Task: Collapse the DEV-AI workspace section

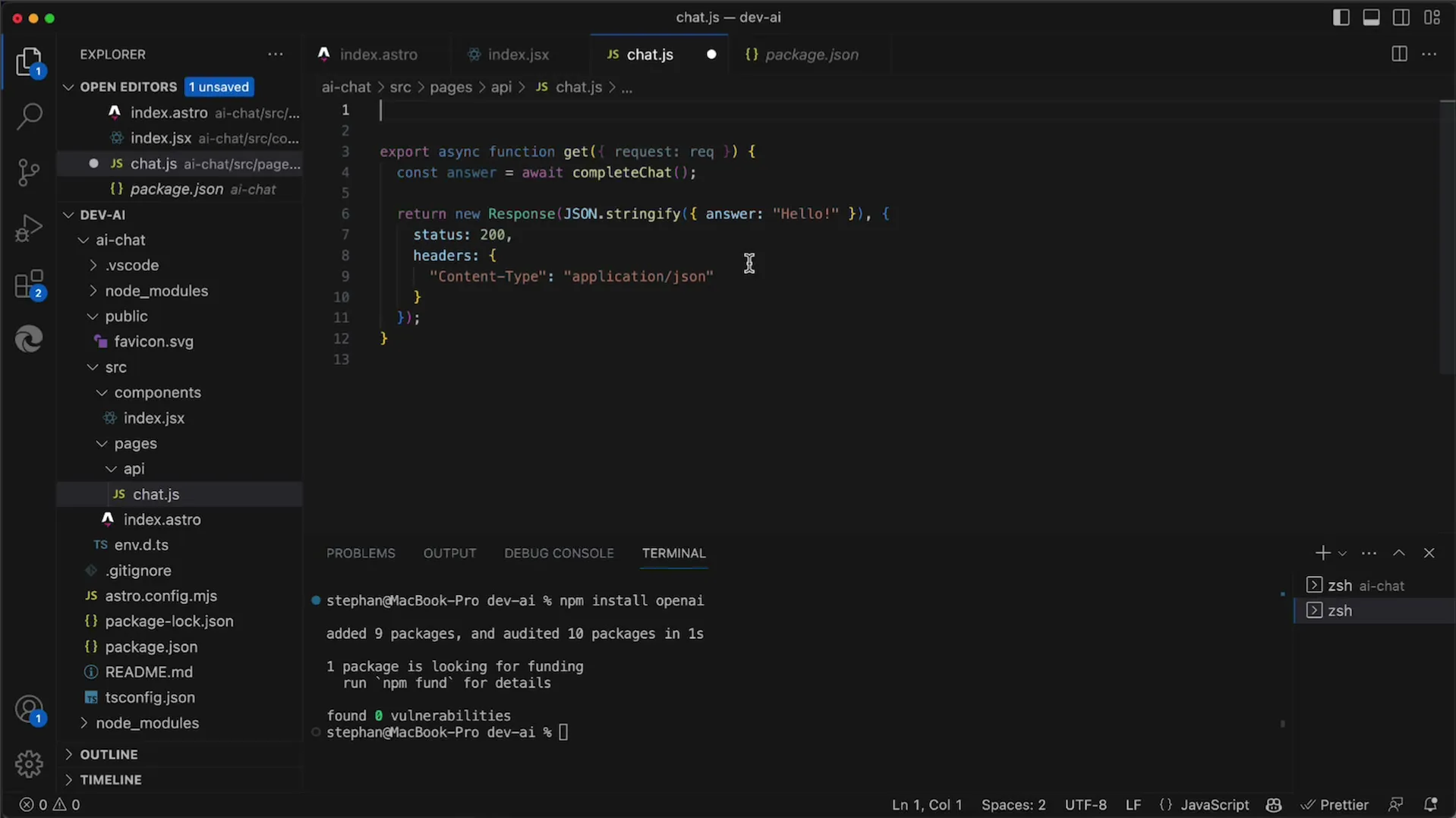Action: point(68,215)
